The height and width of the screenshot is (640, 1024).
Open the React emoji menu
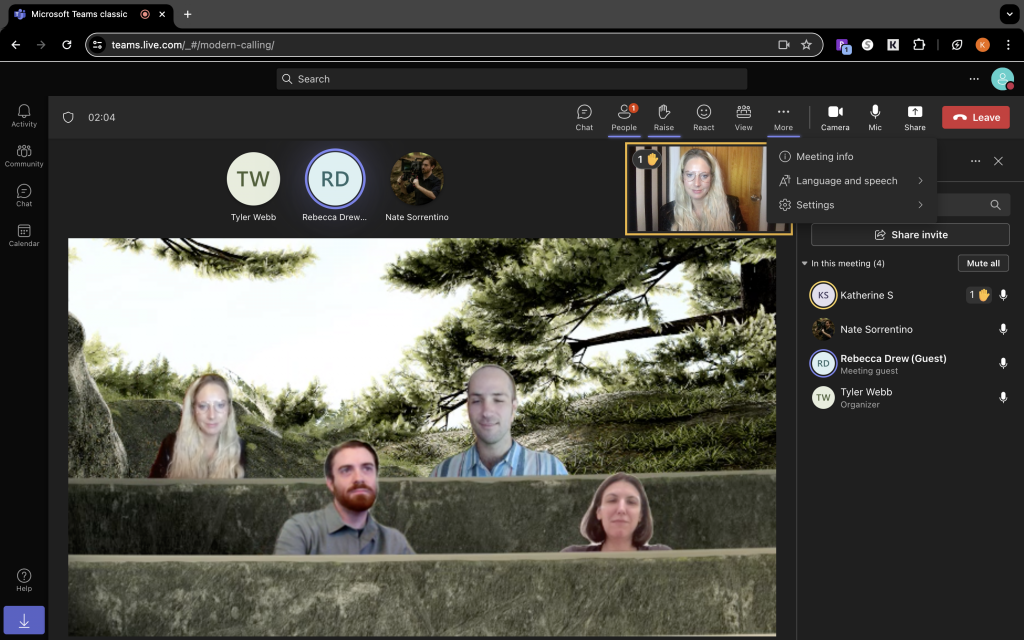pyautogui.click(x=703, y=117)
